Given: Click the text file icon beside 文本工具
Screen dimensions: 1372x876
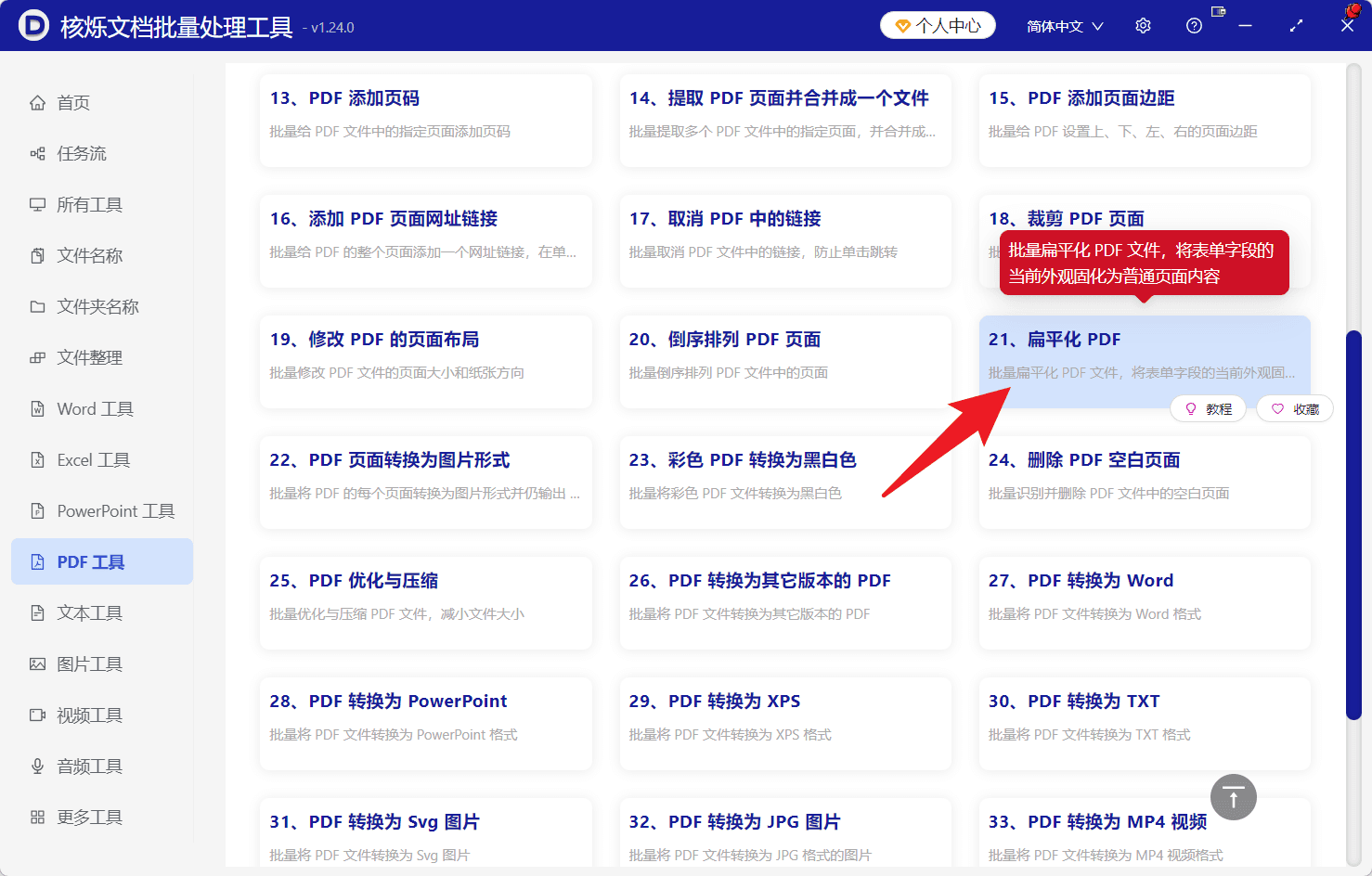Looking at the screenshot, I should pos(37,613).
